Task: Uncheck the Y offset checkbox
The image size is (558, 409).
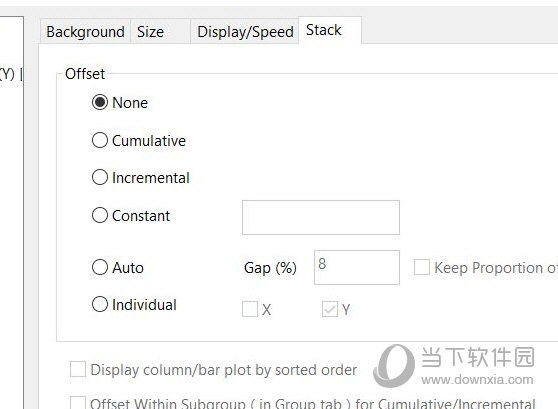Action: pyautogui.click(x=330, y=309)
